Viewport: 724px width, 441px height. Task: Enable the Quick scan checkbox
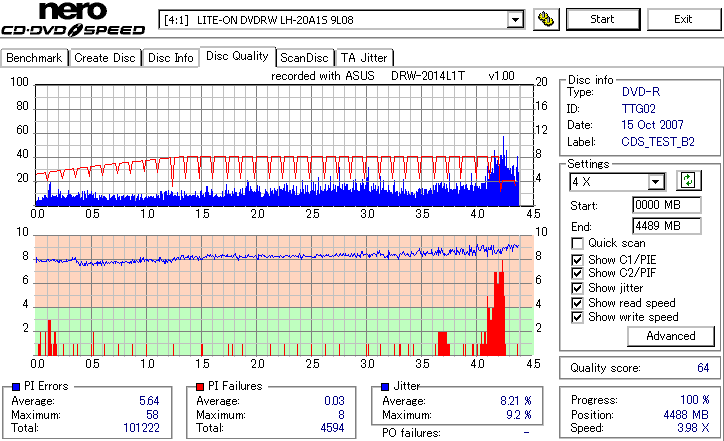pos(577,243)
